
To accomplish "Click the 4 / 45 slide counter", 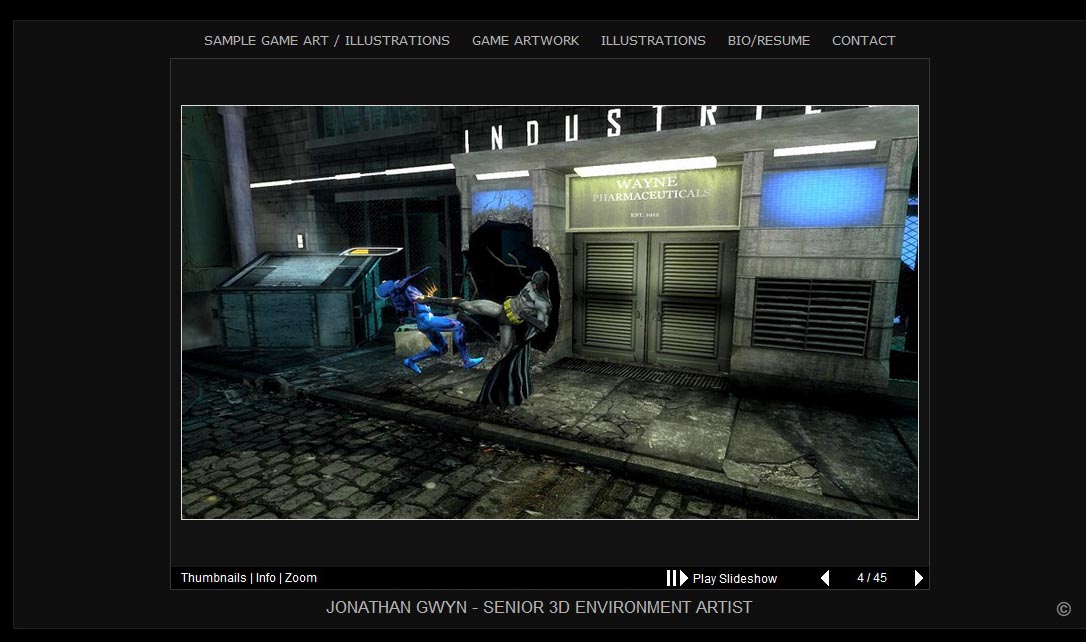I will pyautogui.click(x=871, y=578).
